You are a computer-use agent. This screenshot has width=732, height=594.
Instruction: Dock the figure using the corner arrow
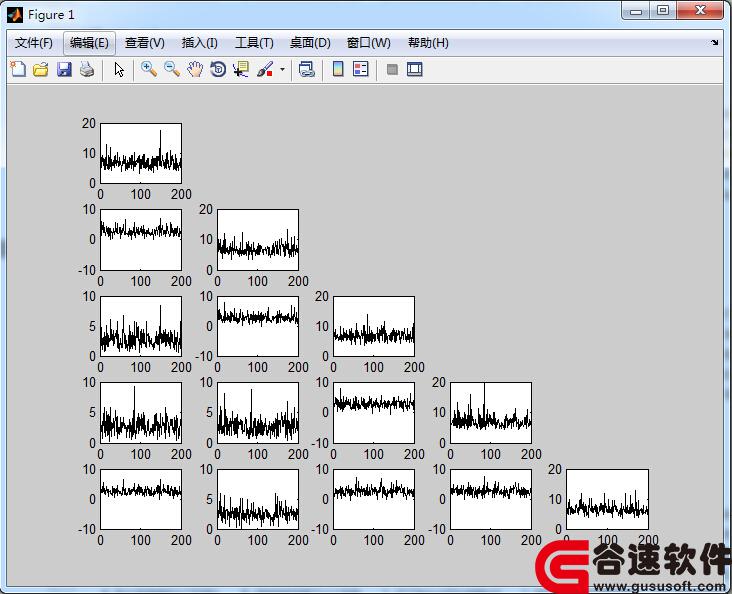click(x=715, y=42)
